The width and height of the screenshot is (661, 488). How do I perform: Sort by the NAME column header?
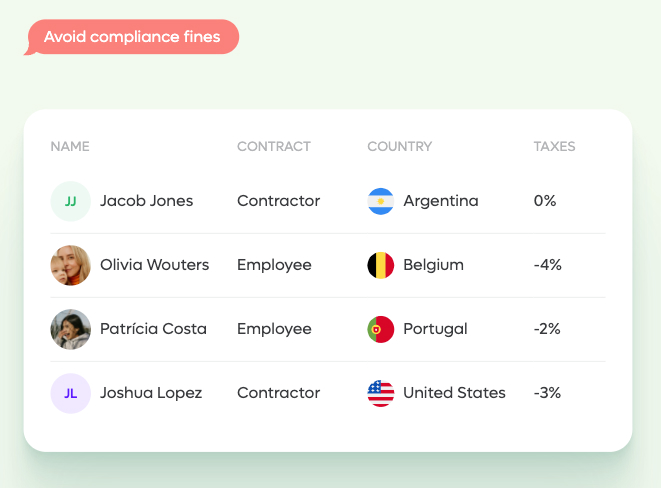coord(70,146)
